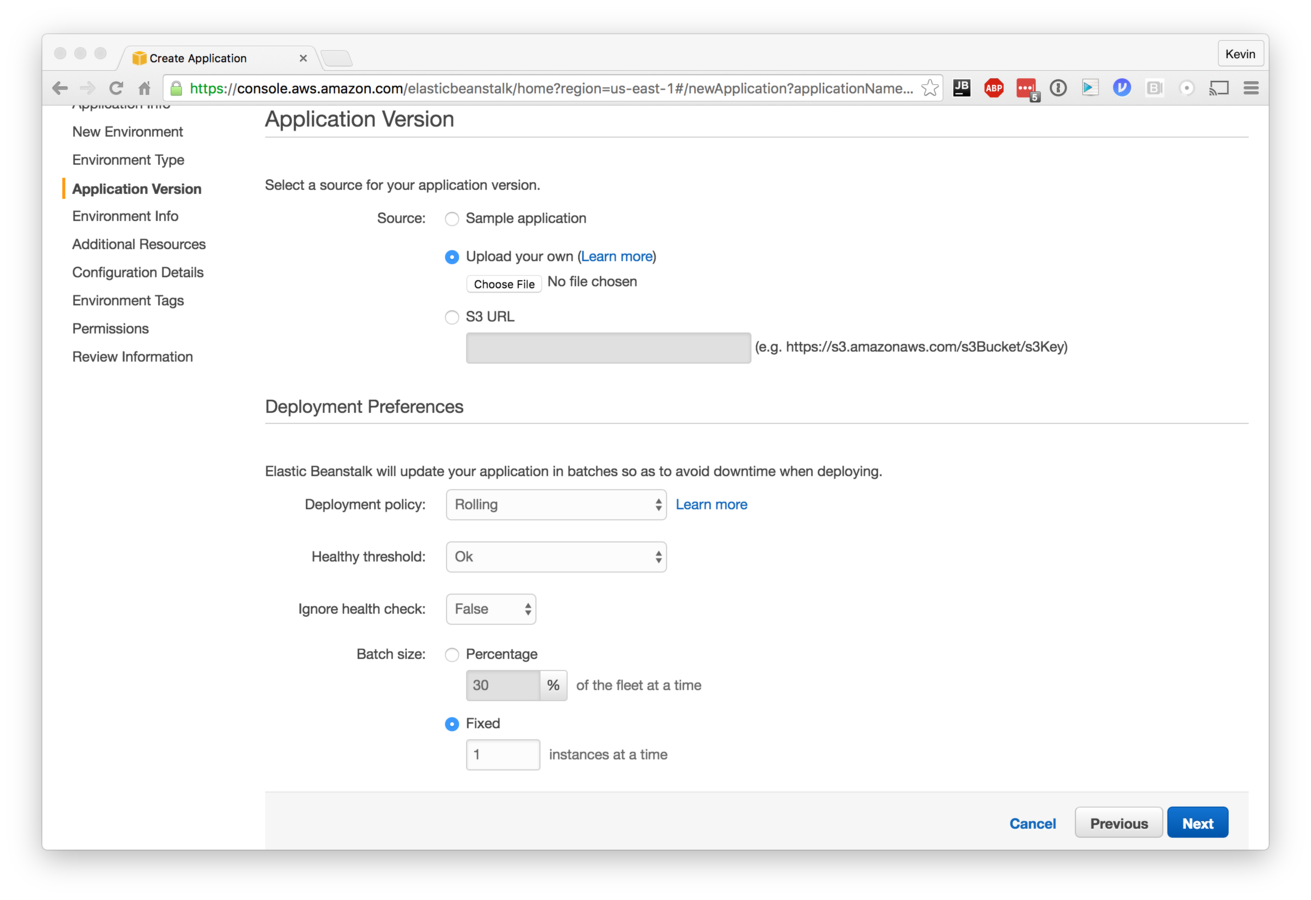Click the greyed video camera extension
Viewport: 1311px width, 900px height.
tap(1154, 88)
